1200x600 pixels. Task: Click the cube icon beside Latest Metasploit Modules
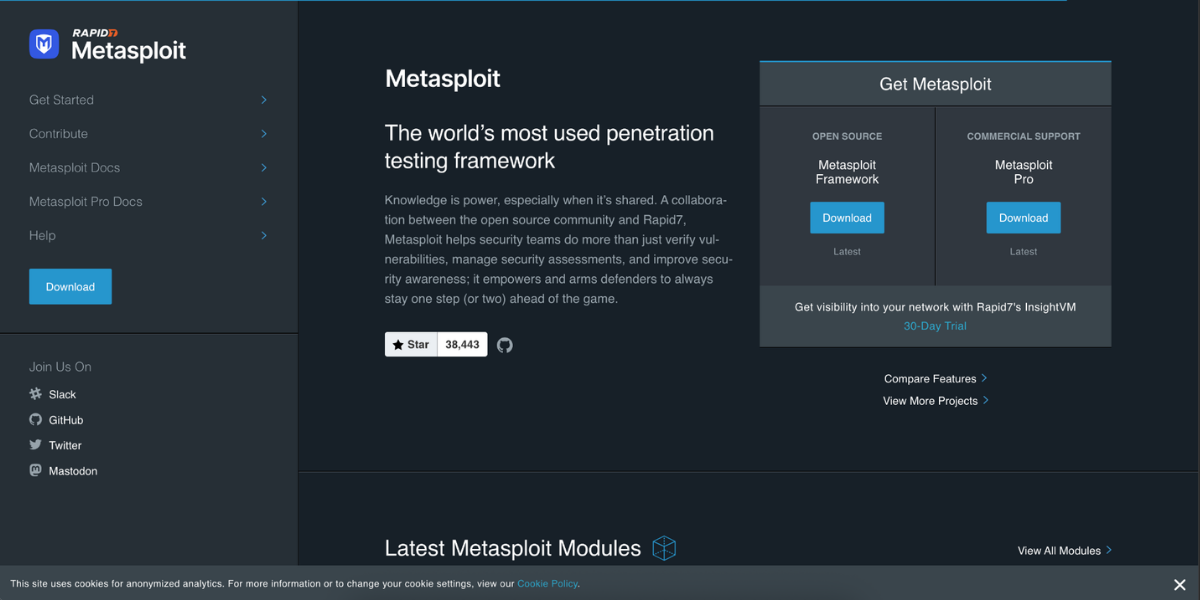click(x=664, y=548)
